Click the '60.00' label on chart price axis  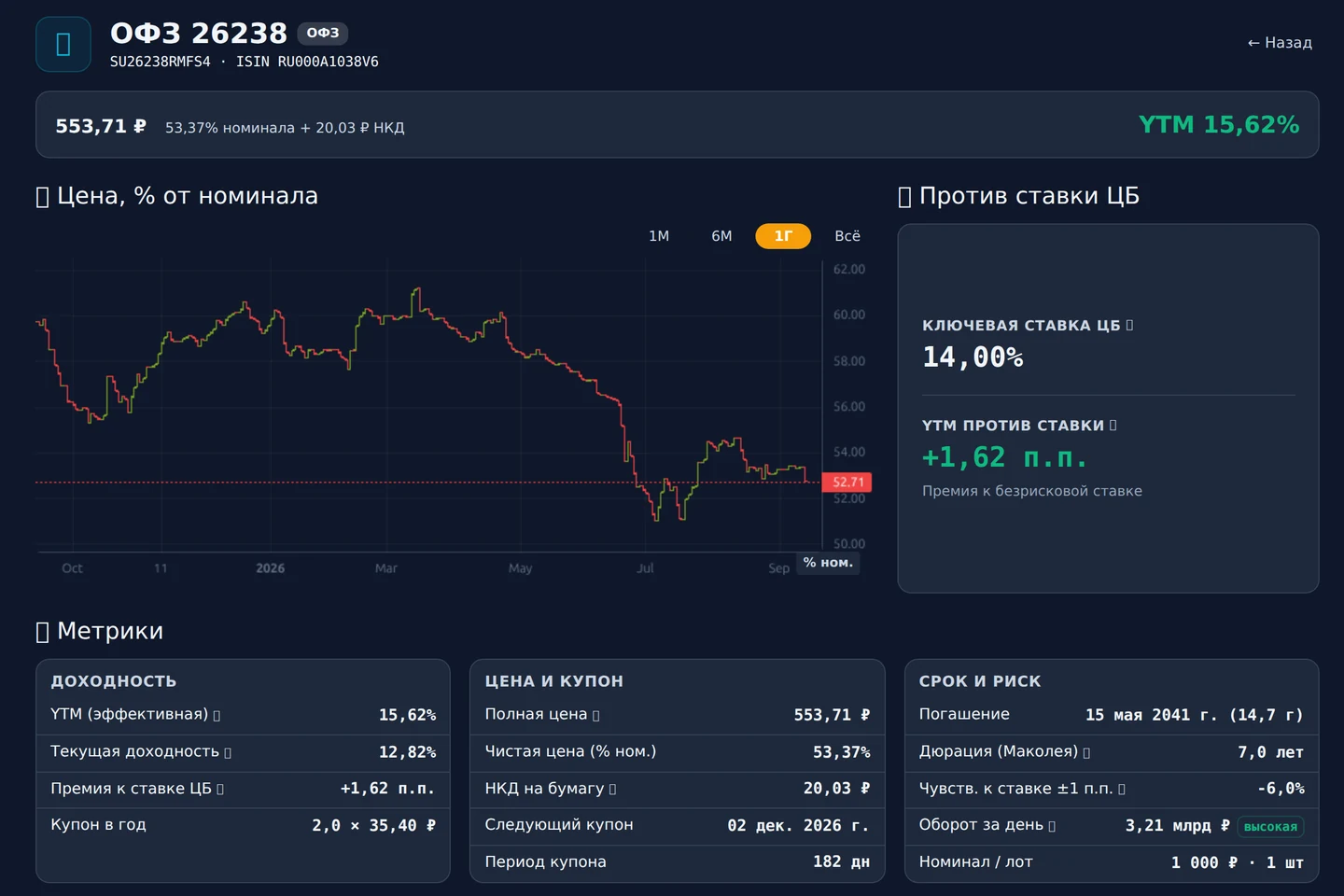coord(849,315)
